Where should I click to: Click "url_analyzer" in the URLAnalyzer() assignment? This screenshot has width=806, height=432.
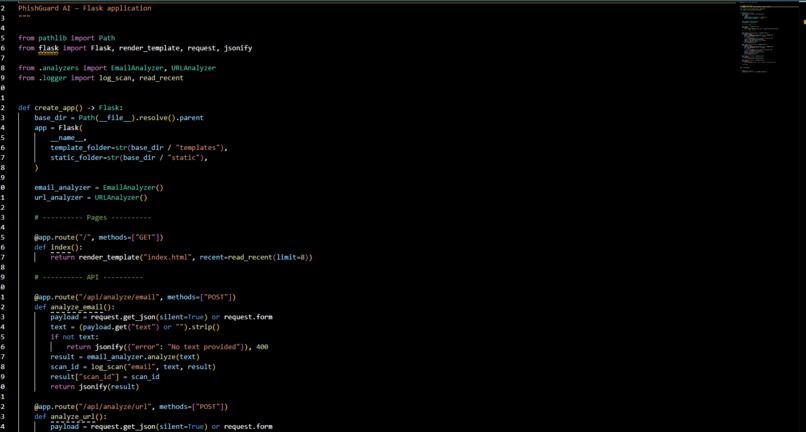(59, 197)
